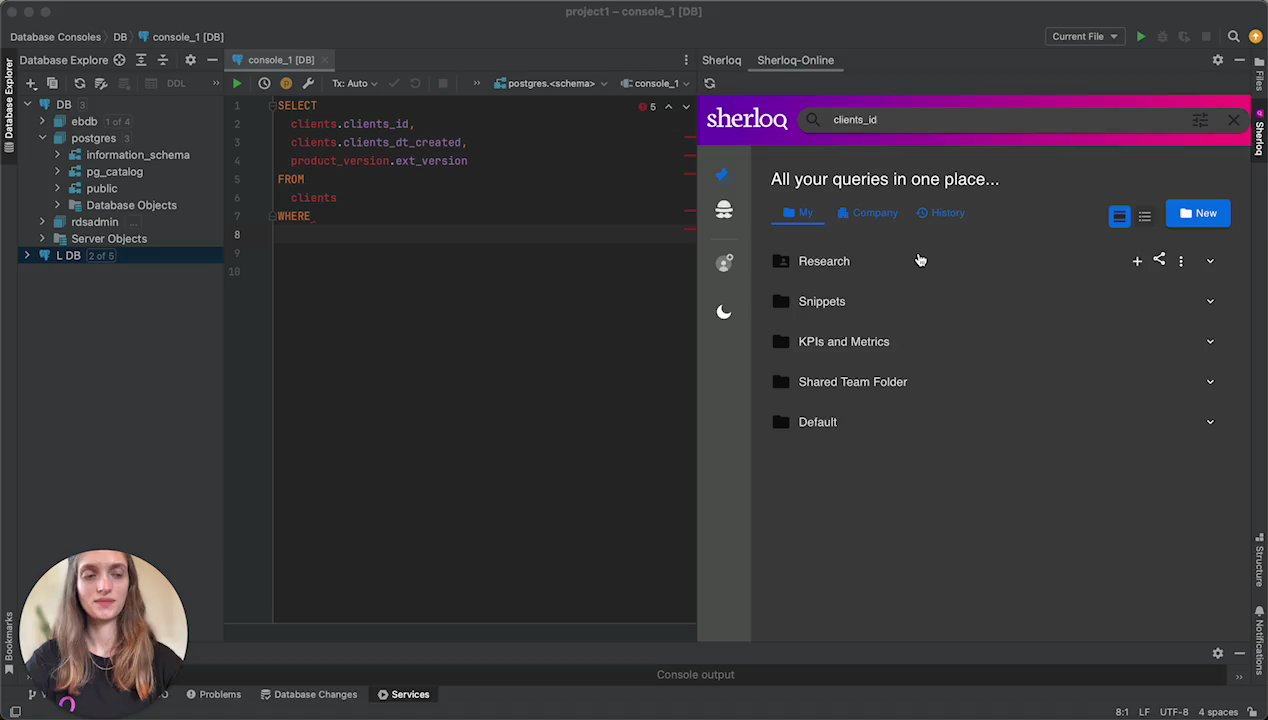Open Database Explorer gear settings
The image size is (1268, 720).
190,60
